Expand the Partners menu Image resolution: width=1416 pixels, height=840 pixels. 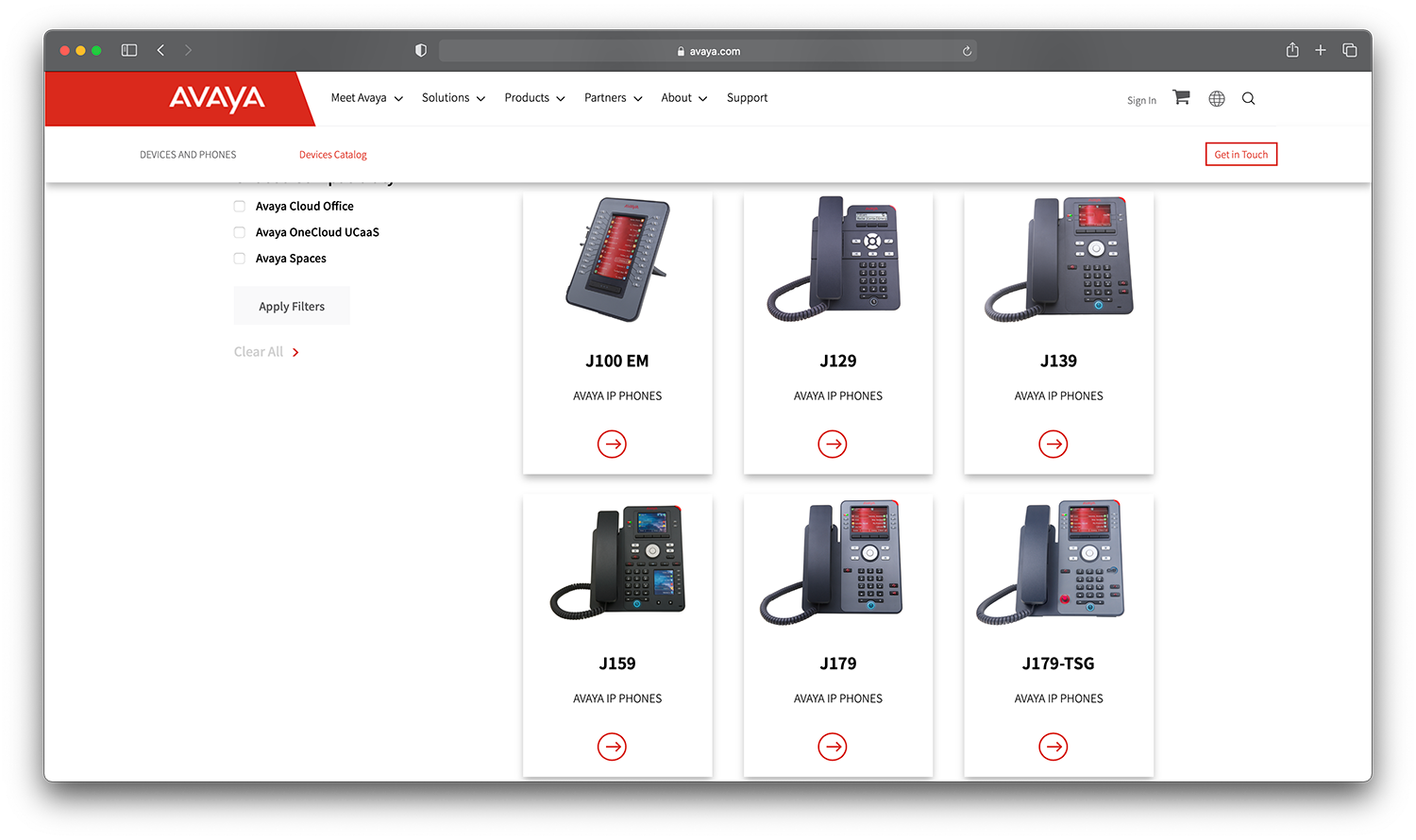coord(613,98)
